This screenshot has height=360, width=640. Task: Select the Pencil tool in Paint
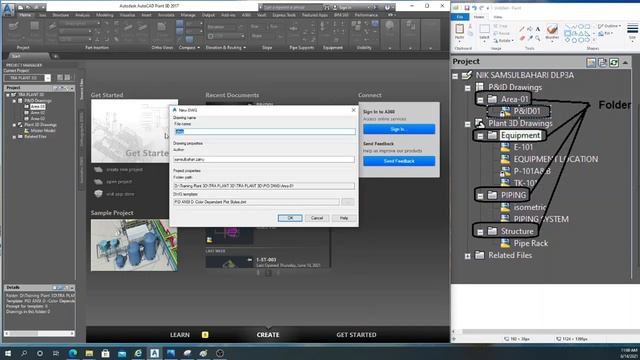(522, 29)
